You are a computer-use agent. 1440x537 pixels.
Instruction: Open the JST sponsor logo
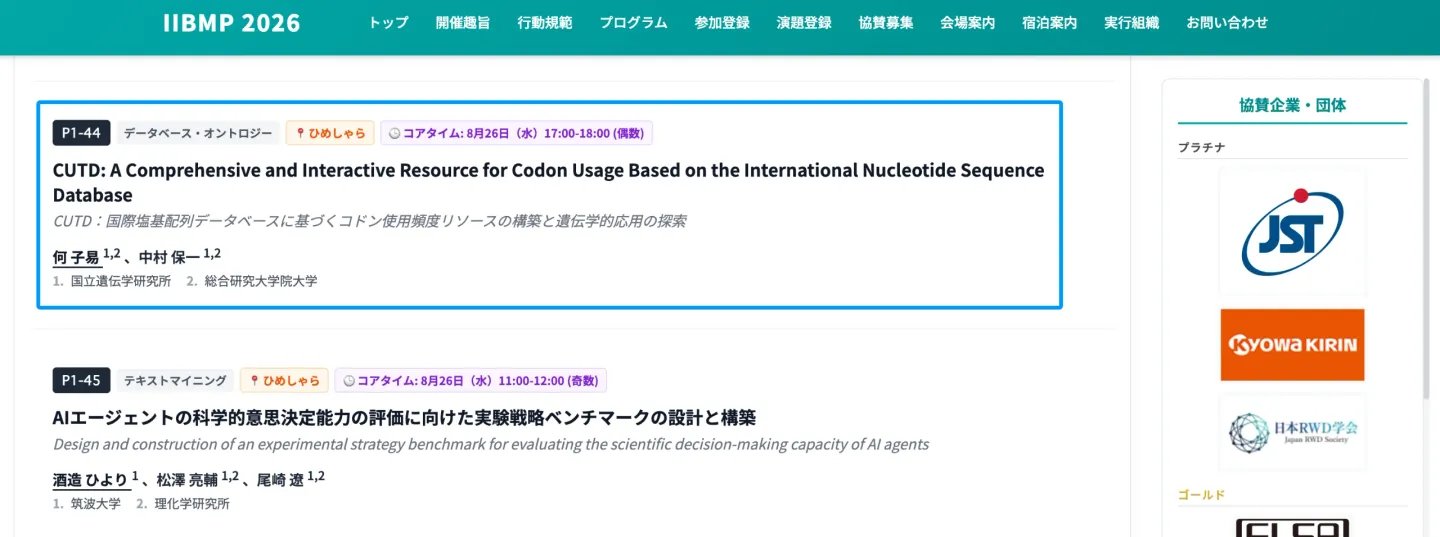point(1292,232)
